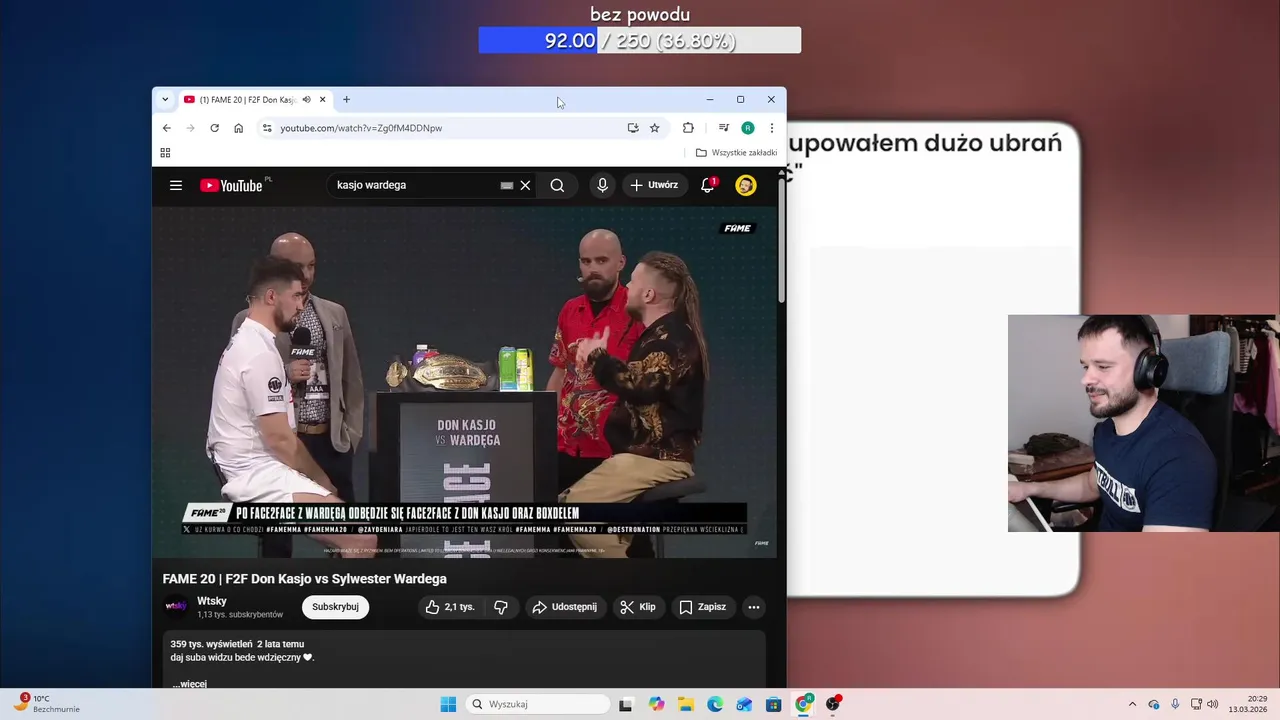The height and width of the screenshot is (720, 1280).
Task: Open Windows Start menu
Action: tap(448, 704)
